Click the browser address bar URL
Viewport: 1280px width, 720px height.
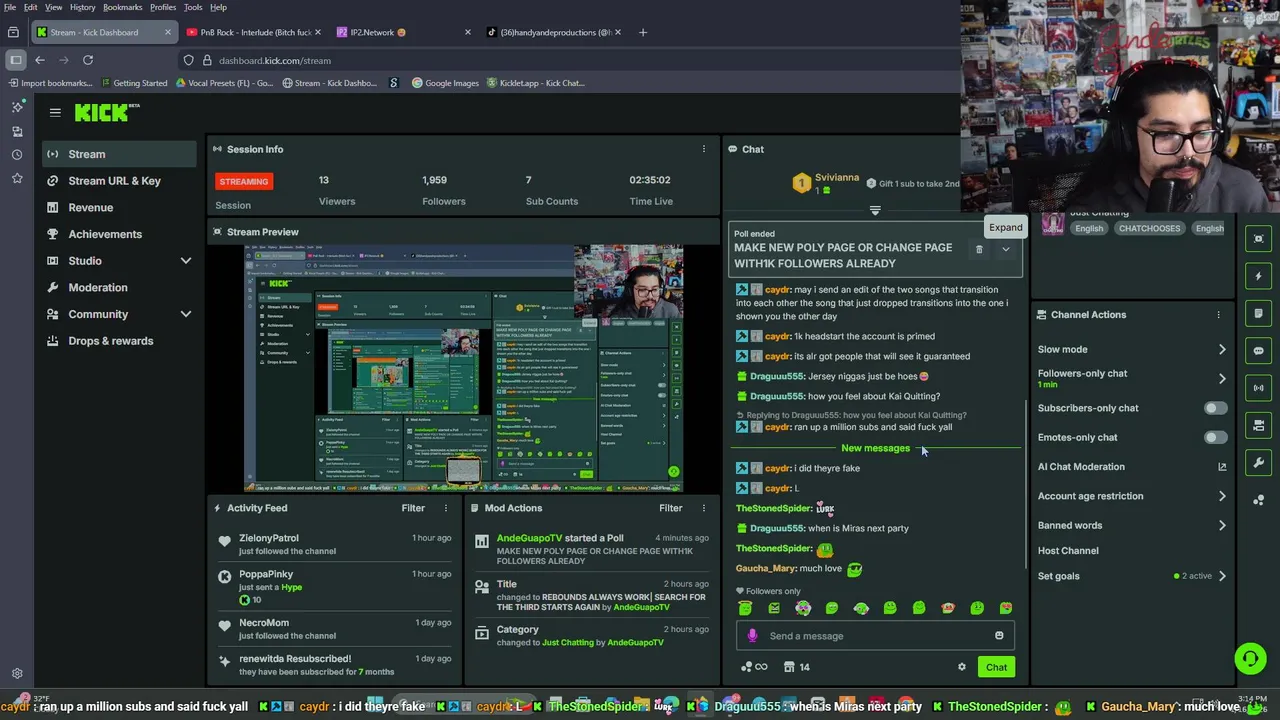275,60
